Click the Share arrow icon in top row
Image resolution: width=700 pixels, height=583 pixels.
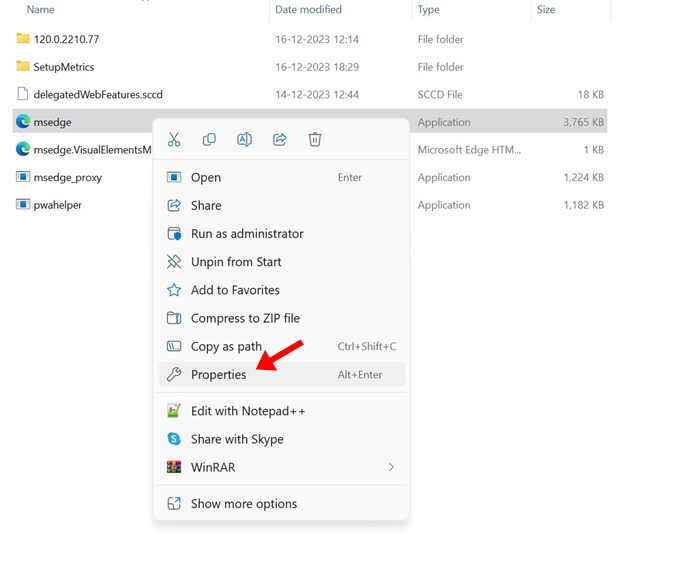(279, 139)
